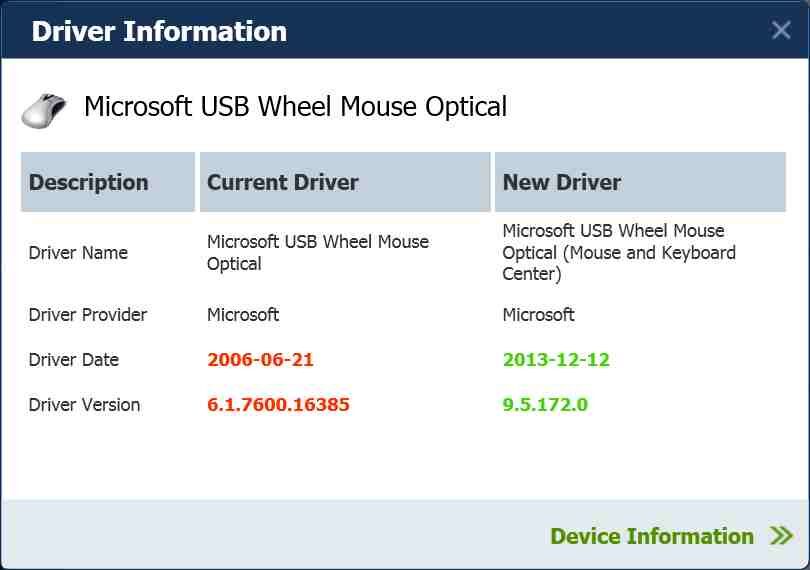
Task: Close the Driver Information dialog
Action: pos(781,30)
